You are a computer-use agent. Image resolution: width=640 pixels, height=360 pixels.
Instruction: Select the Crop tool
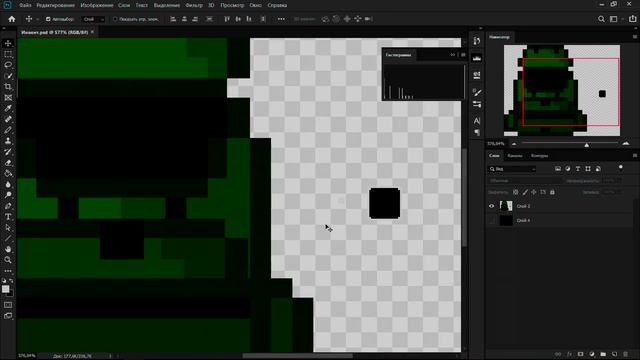click(x=8, y=87)
